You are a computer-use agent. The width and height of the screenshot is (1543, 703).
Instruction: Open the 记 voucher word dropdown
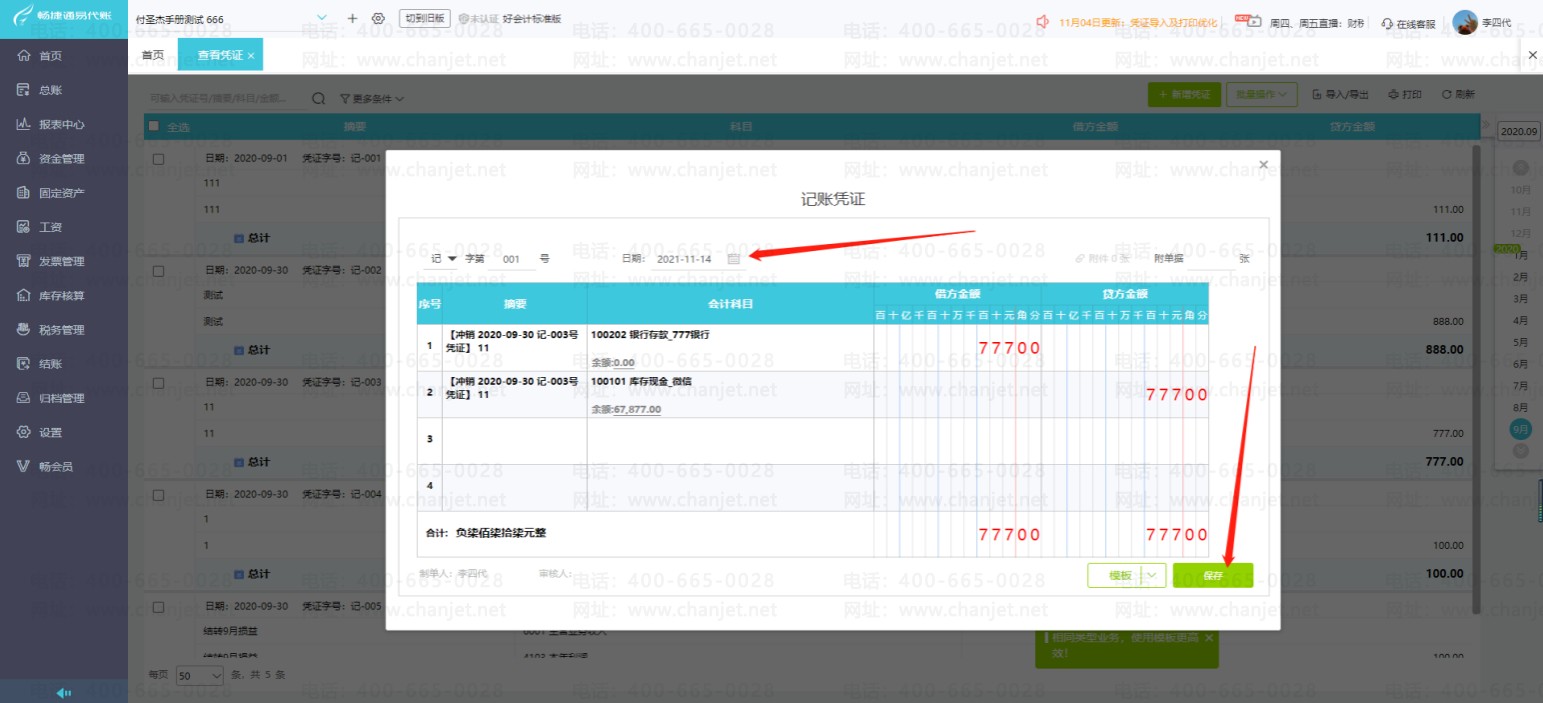pos(443,259)
